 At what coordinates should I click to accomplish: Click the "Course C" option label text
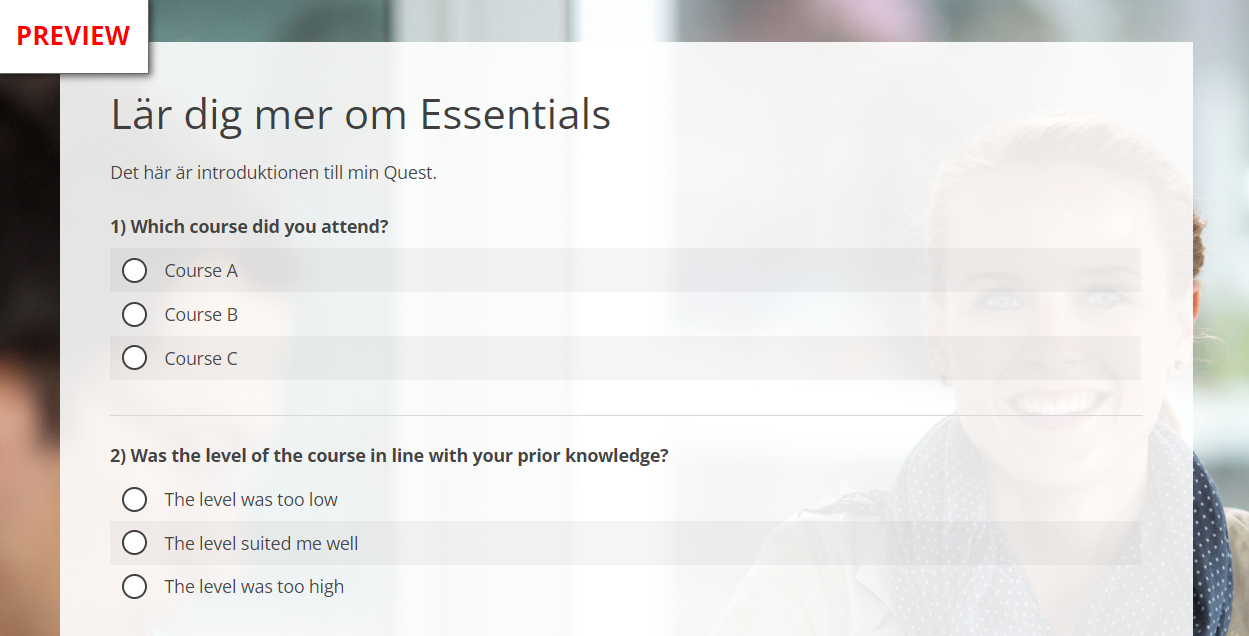point(201,359)
